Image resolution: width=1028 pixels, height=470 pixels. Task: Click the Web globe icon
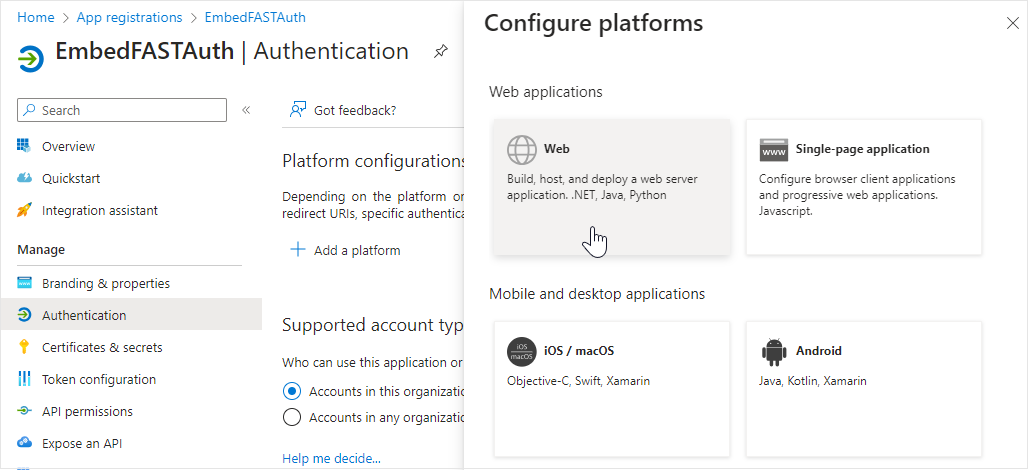521,149
